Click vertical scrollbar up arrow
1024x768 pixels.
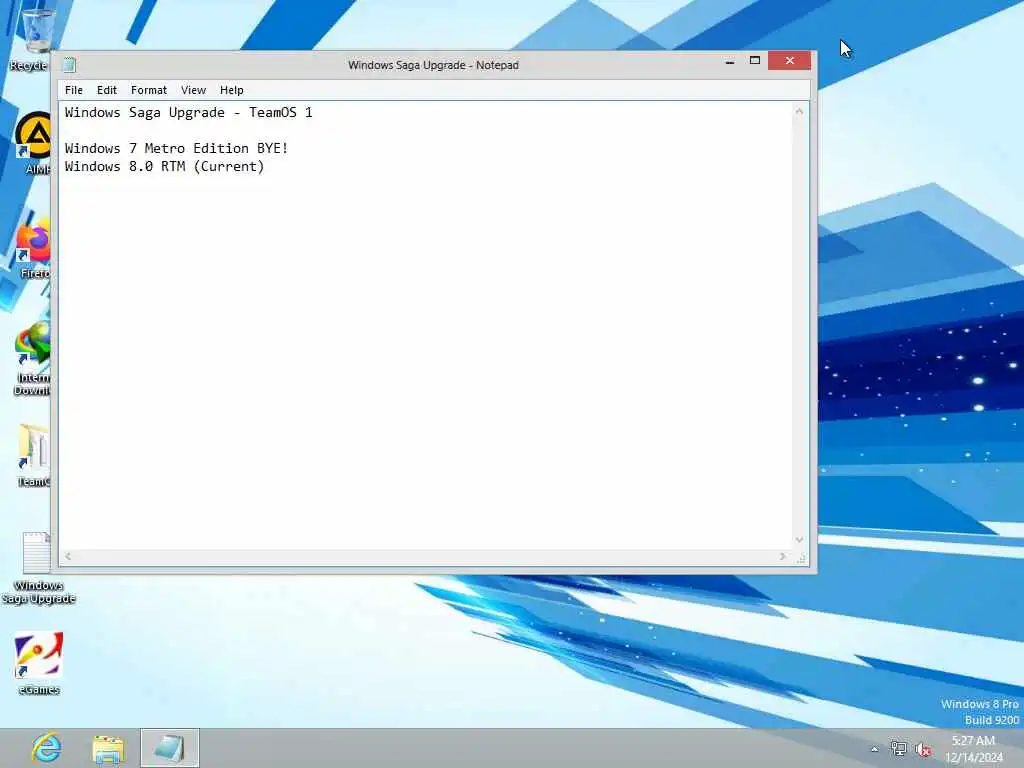point(799,112)
